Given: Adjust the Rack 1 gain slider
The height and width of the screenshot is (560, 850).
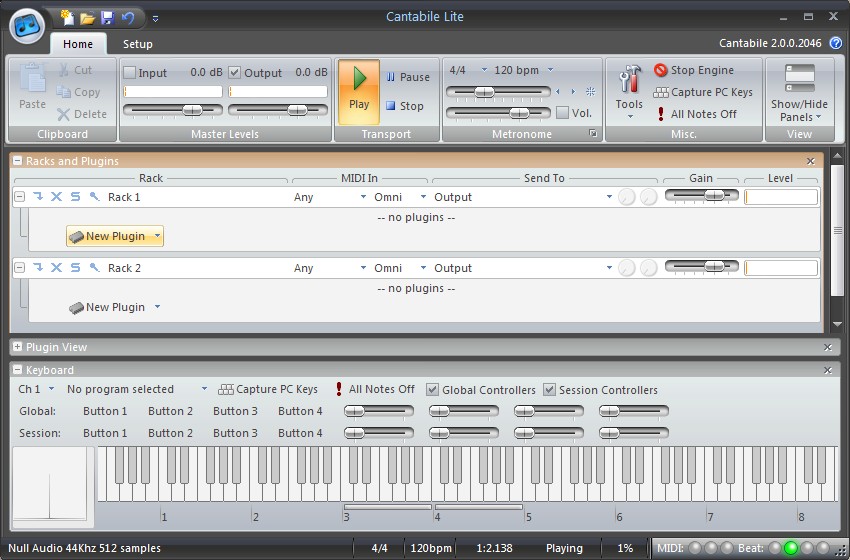Looking at the screenshot, I should pyautogui.click(x=701, y=196).
